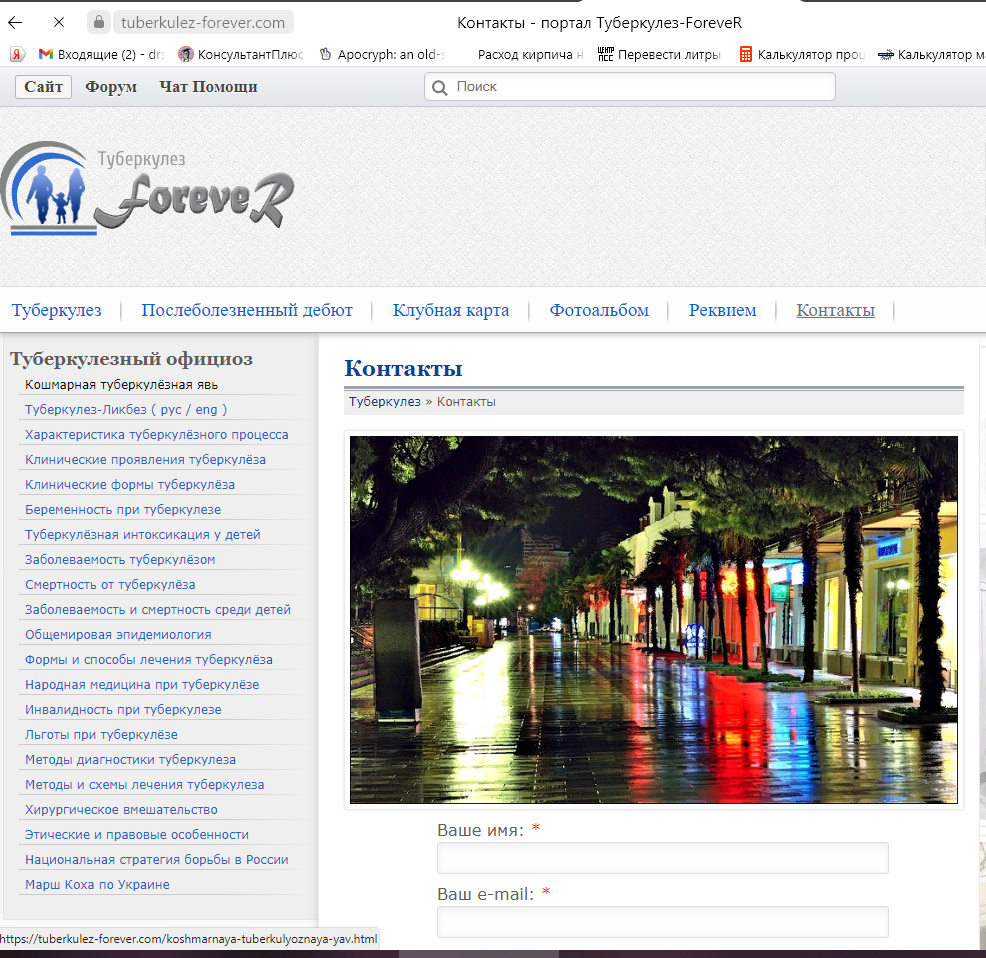Open Туберкулез main menu item

(57, 310)
